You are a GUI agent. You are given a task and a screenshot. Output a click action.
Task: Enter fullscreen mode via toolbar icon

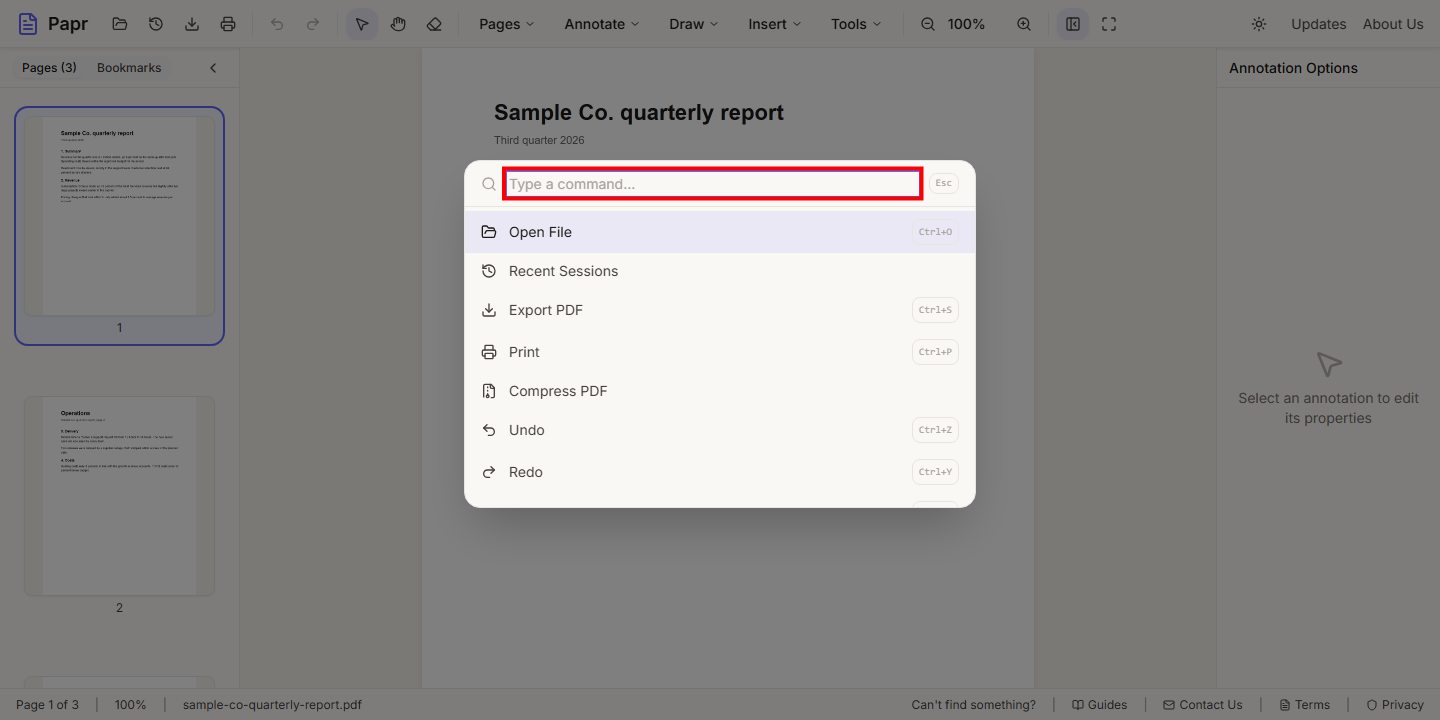pos(1109,24)
